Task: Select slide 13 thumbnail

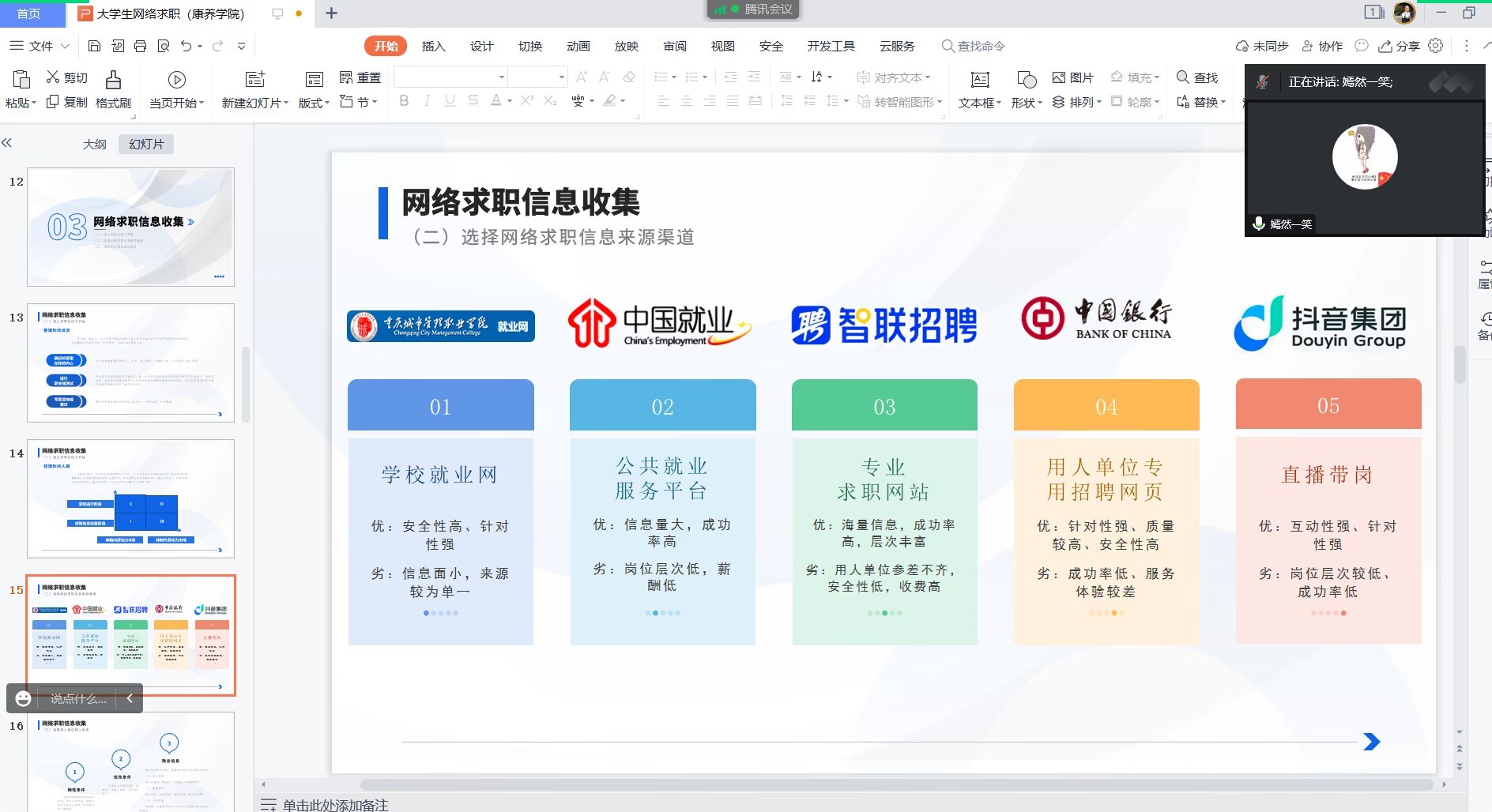Action: point(130,363)
